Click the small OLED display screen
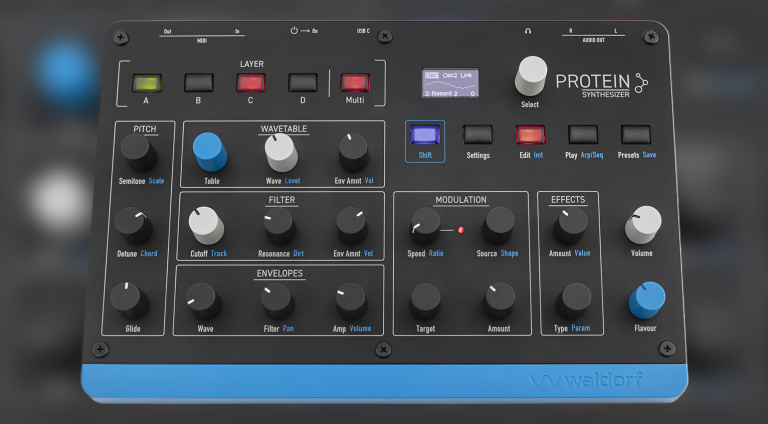 449,83
